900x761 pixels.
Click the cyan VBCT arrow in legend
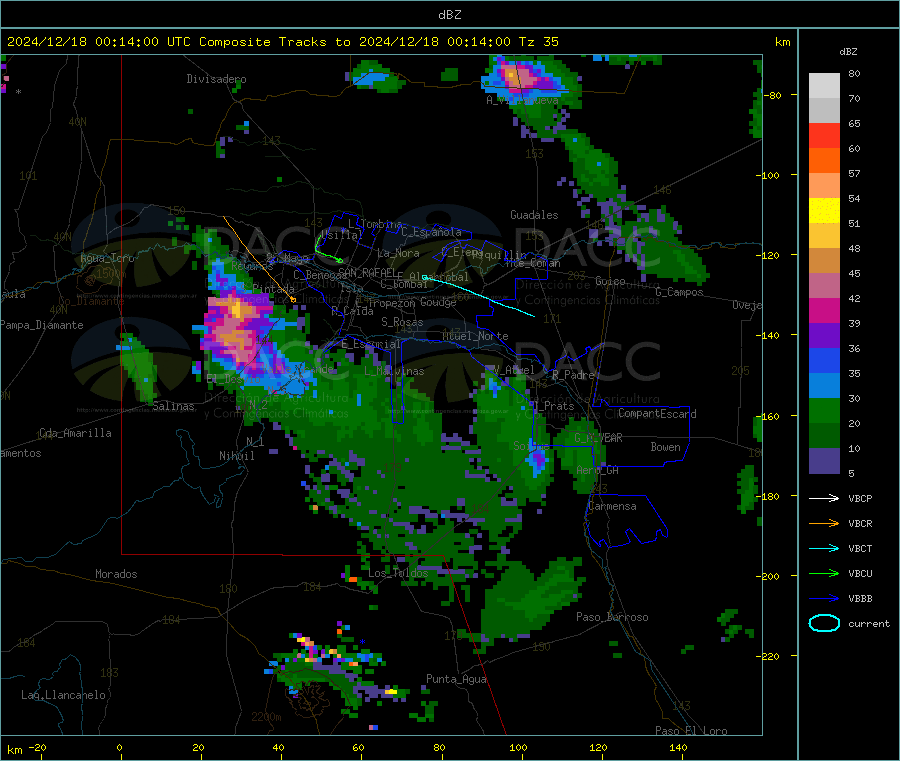pyautogui.click(x=824, y=548)
